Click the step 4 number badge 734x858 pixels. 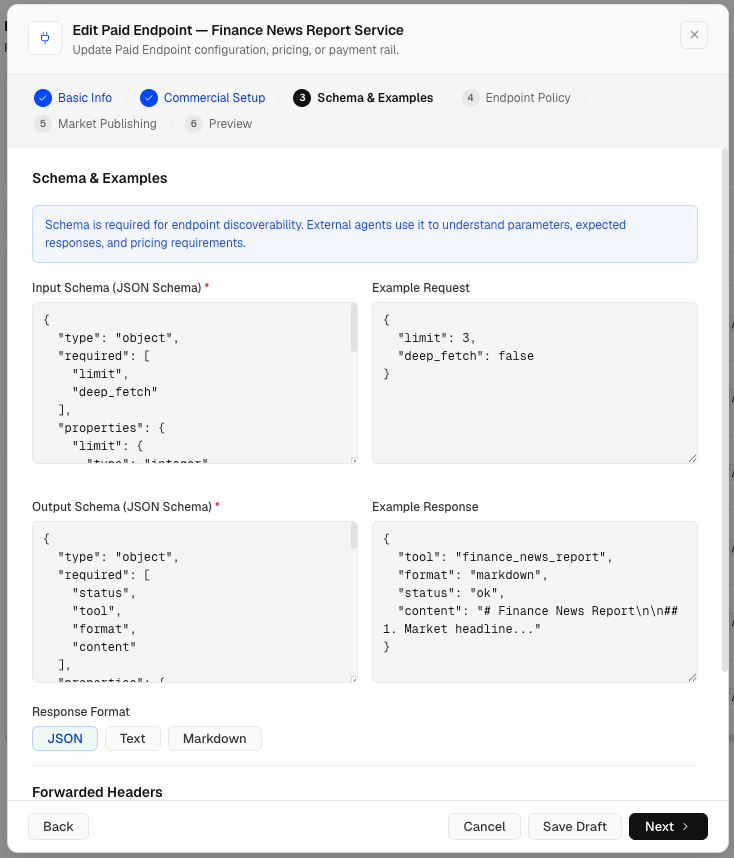click(470, 98)
